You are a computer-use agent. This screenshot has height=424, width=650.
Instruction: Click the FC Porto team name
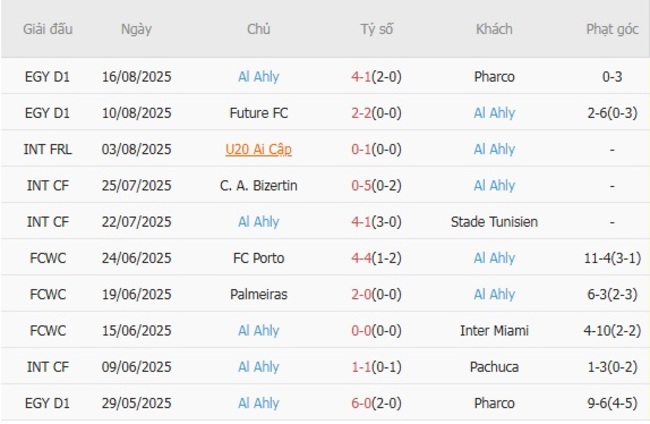tap(259, 258)
